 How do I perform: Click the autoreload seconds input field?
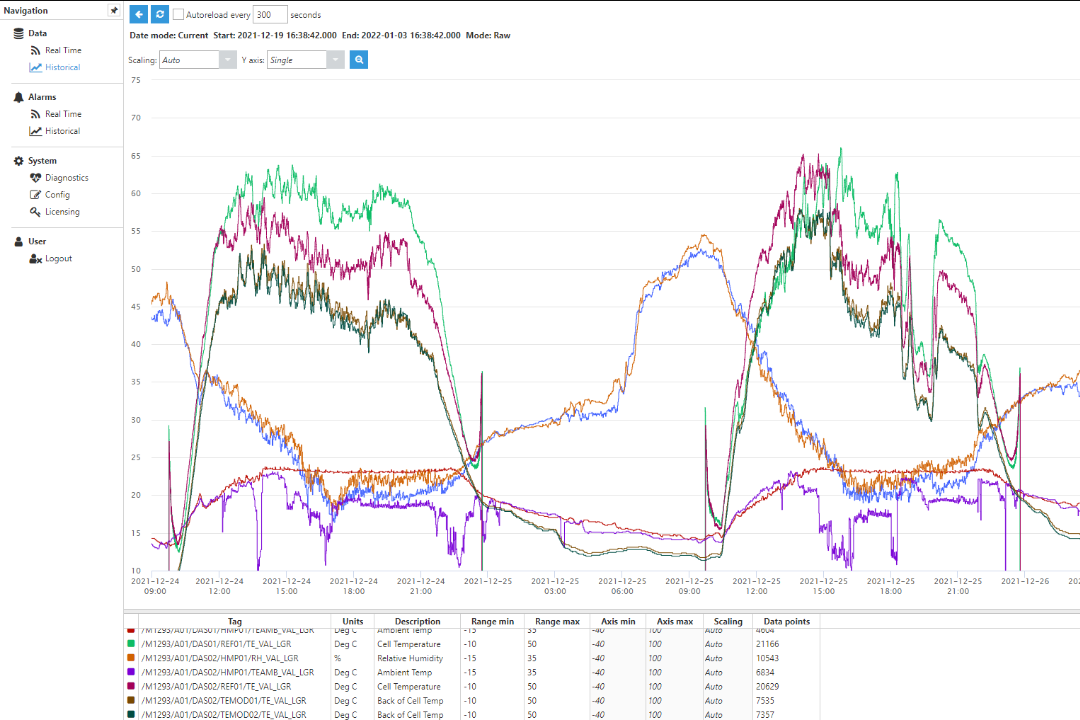[x=270, y=15]
